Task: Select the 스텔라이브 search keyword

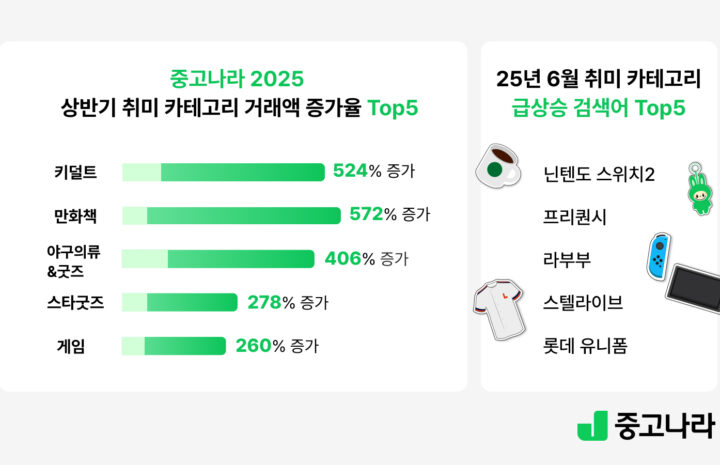Action: click(583, 303)
